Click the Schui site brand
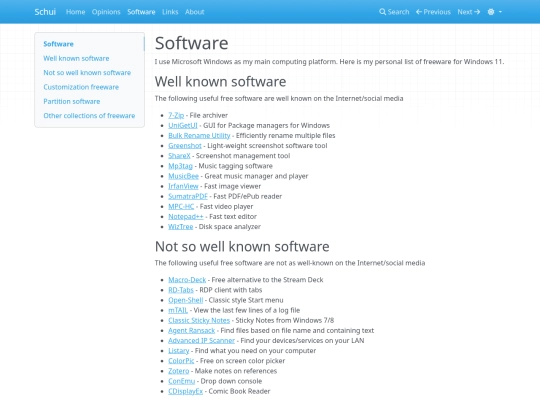This screenshot has width=540, height=405. [45, 12]
